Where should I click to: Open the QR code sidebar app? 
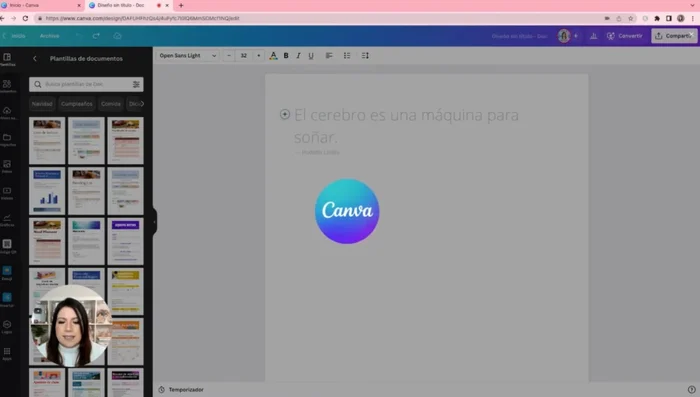(x=7, y=246)
